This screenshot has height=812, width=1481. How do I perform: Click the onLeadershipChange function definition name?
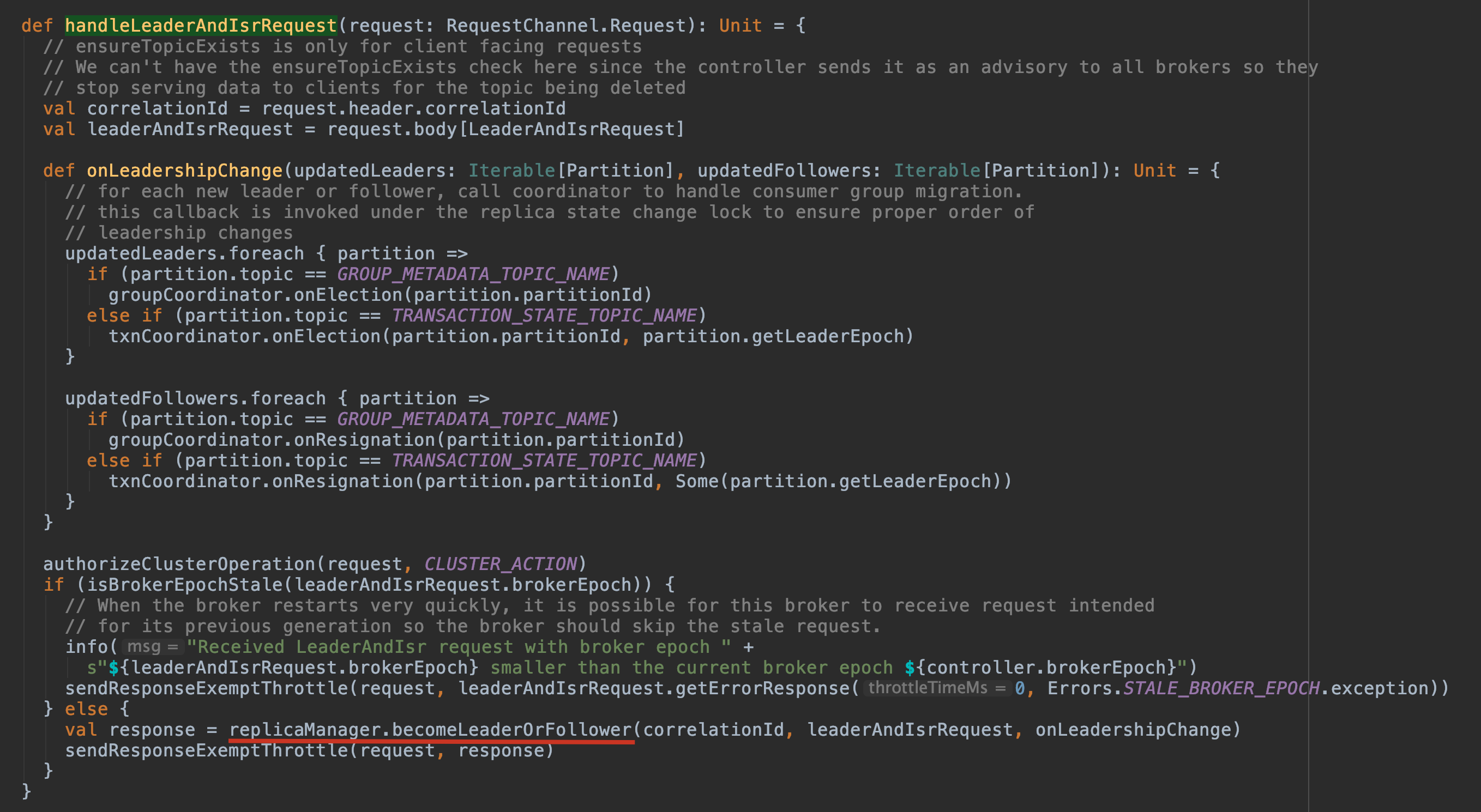(x=184, y=171)
